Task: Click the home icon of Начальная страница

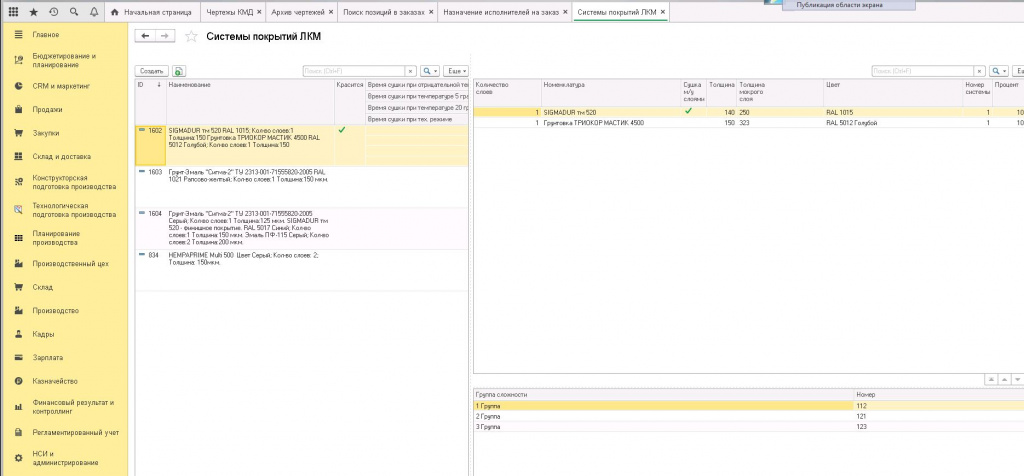Action: (116, 12)
